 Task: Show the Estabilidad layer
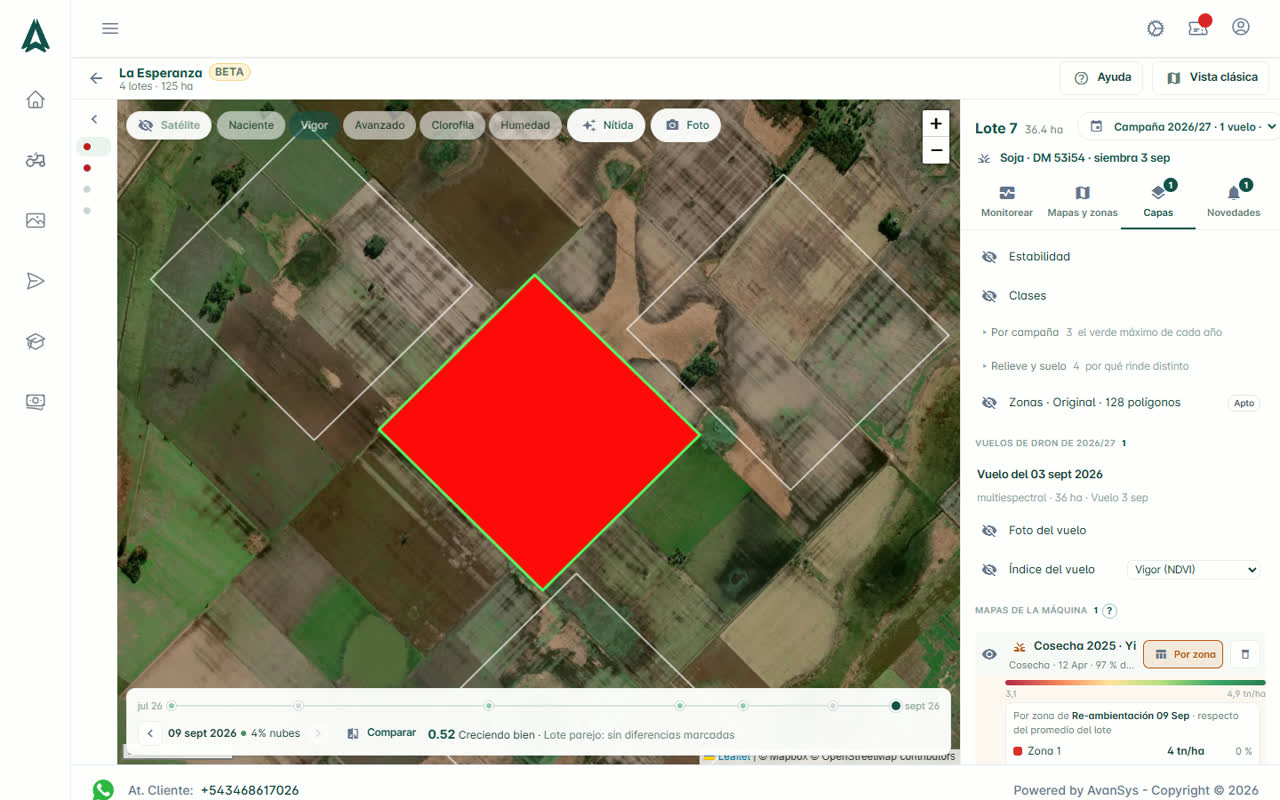tap(989, 257)
